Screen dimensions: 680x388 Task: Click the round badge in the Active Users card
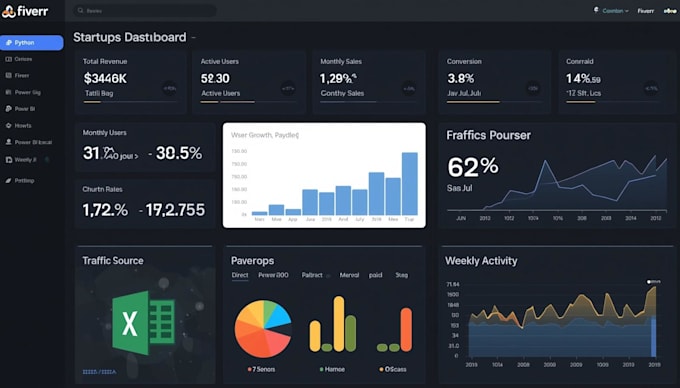288,88
